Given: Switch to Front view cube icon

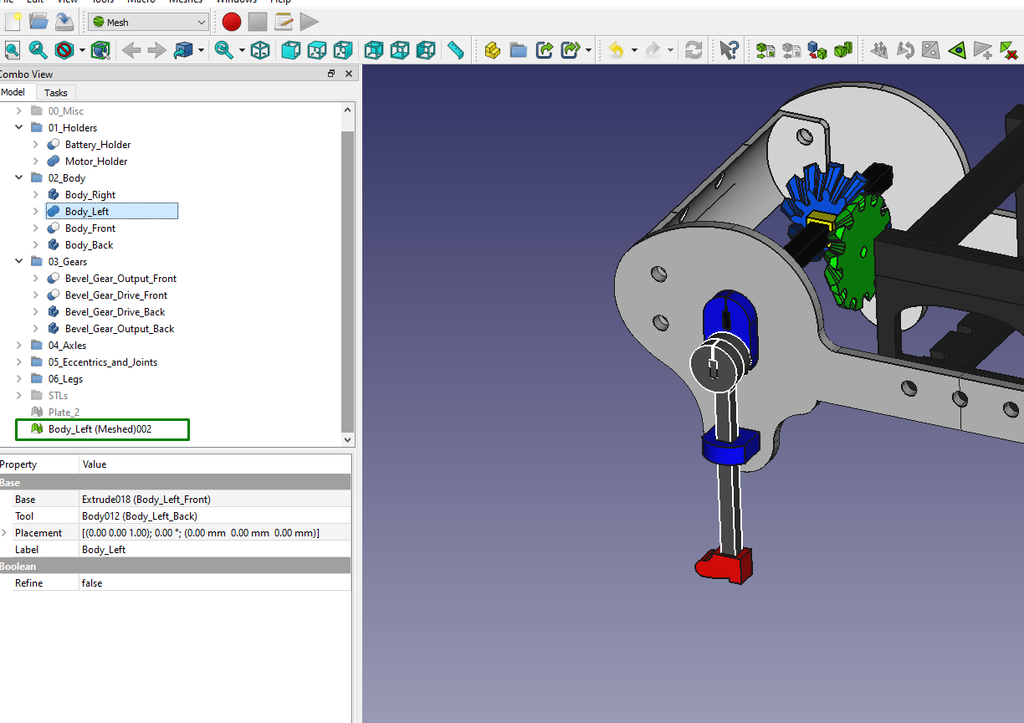Looking at the screenshot, I should click(x=291, y=50).
